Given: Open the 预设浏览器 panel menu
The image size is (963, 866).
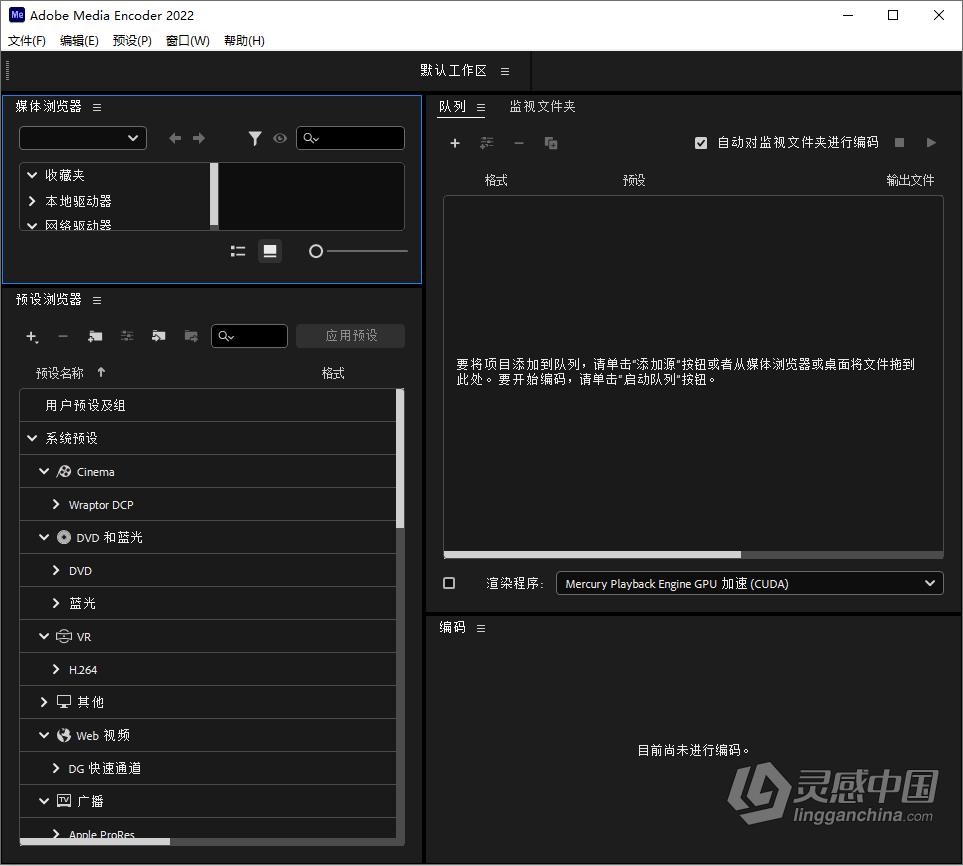Looking at the screenshot, I should click(x=97, y=300).
